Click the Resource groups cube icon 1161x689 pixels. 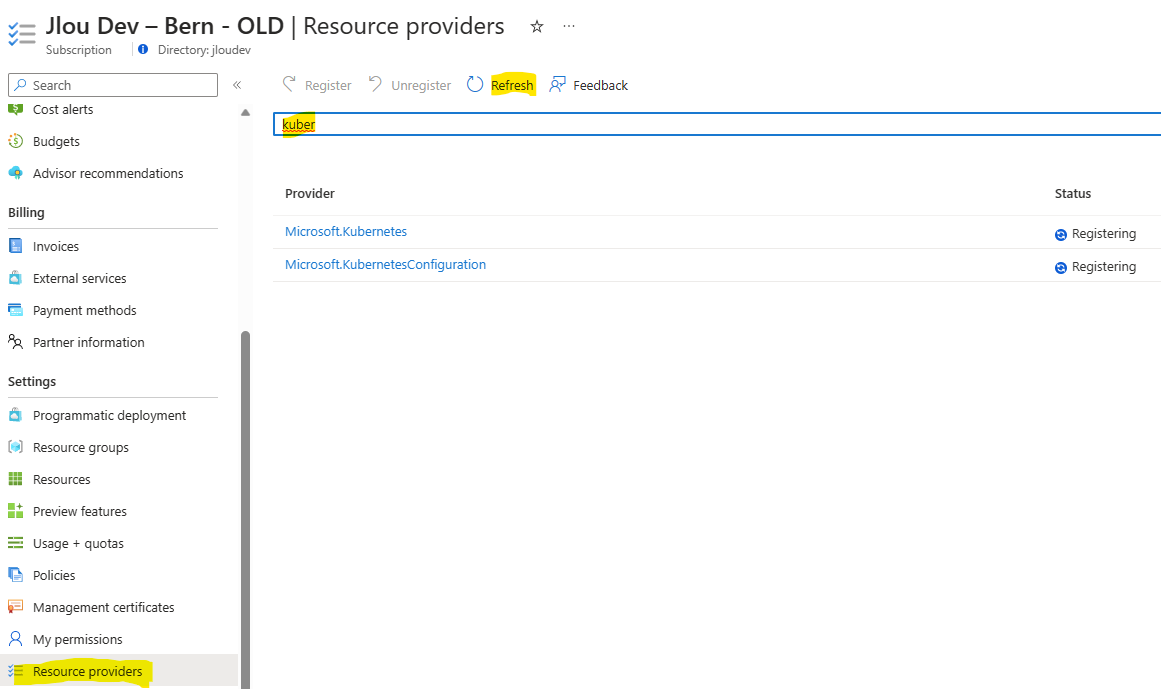coord(16,446)
